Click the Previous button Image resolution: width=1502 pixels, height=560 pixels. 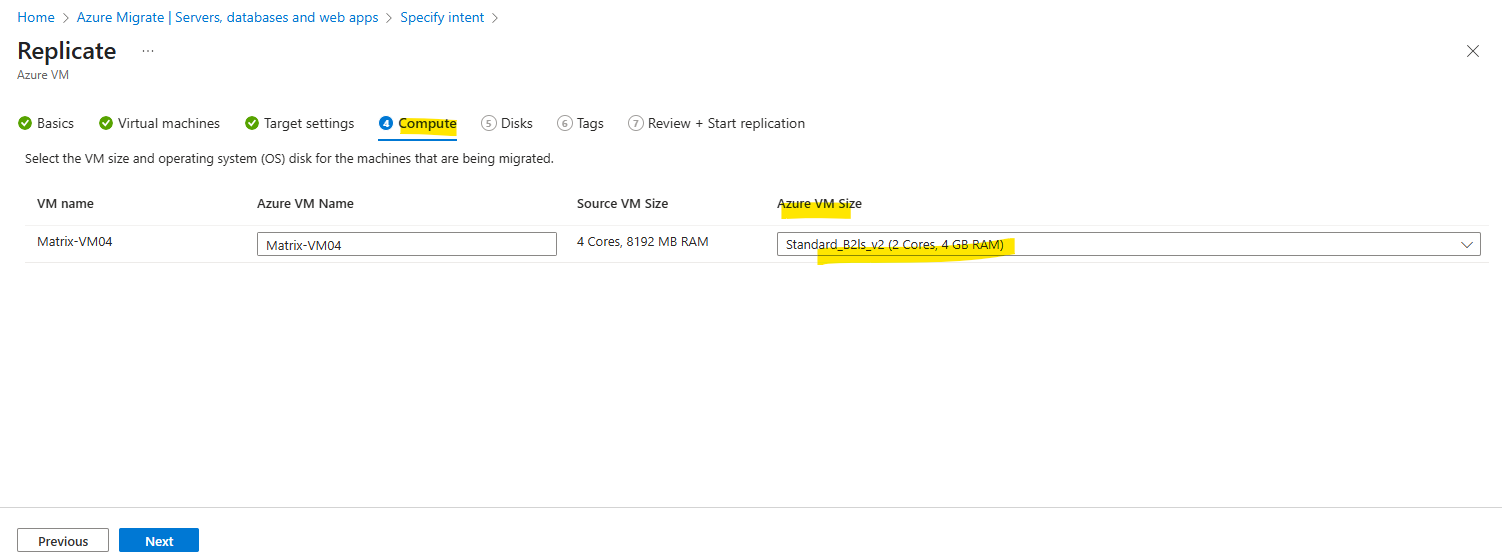click(x=63, y=541)
